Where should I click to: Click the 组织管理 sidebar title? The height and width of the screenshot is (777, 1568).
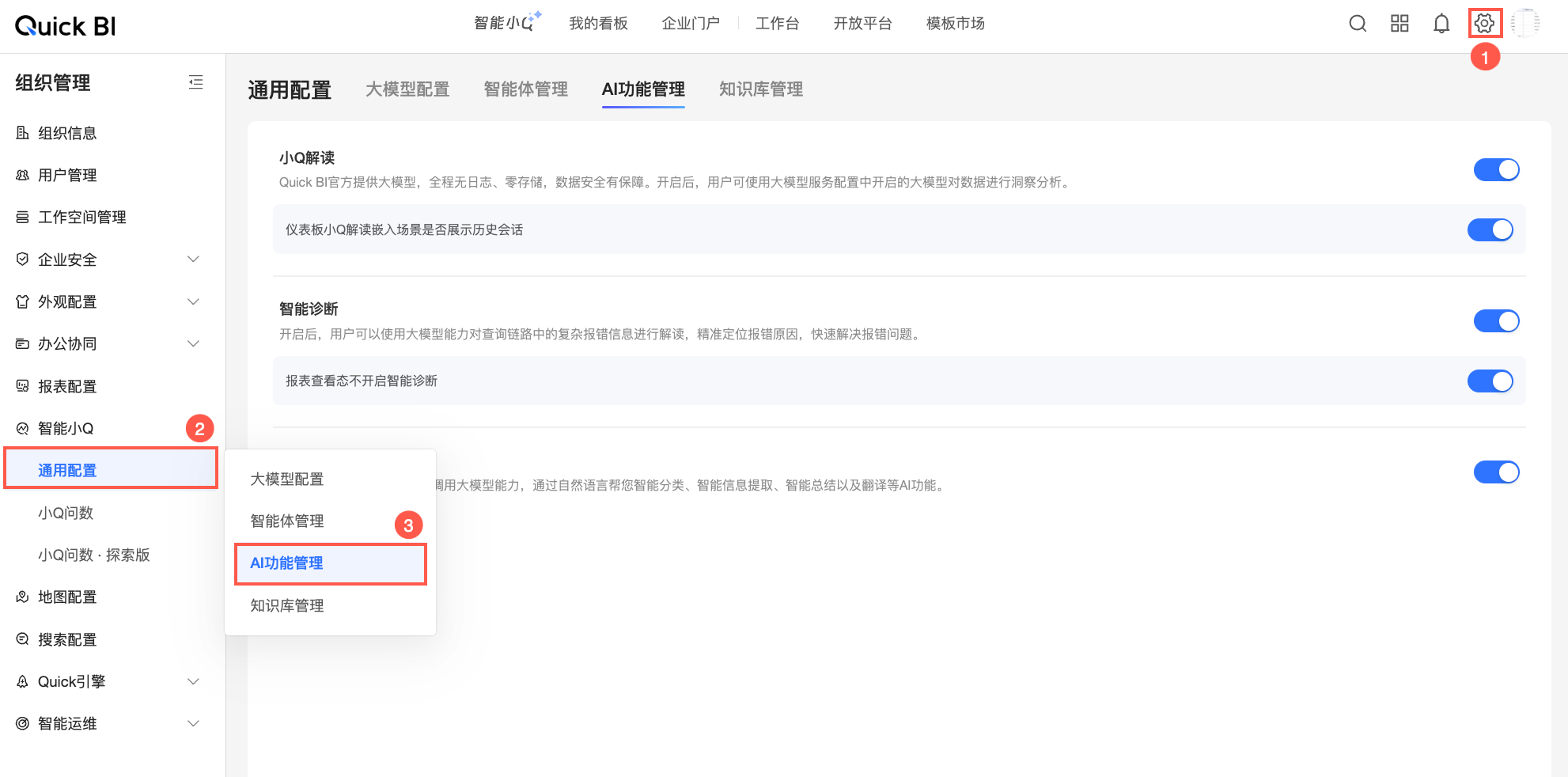tap(53, 82)
